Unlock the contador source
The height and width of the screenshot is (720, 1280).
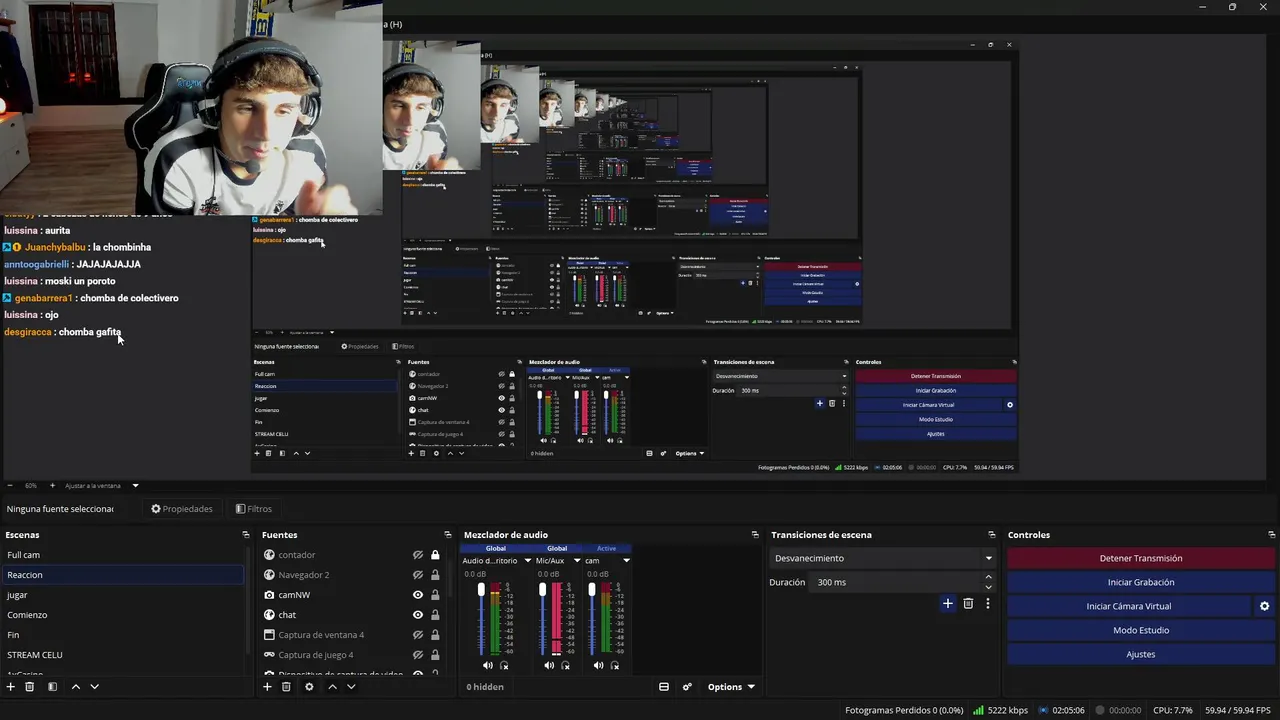(x=435, y=555)
